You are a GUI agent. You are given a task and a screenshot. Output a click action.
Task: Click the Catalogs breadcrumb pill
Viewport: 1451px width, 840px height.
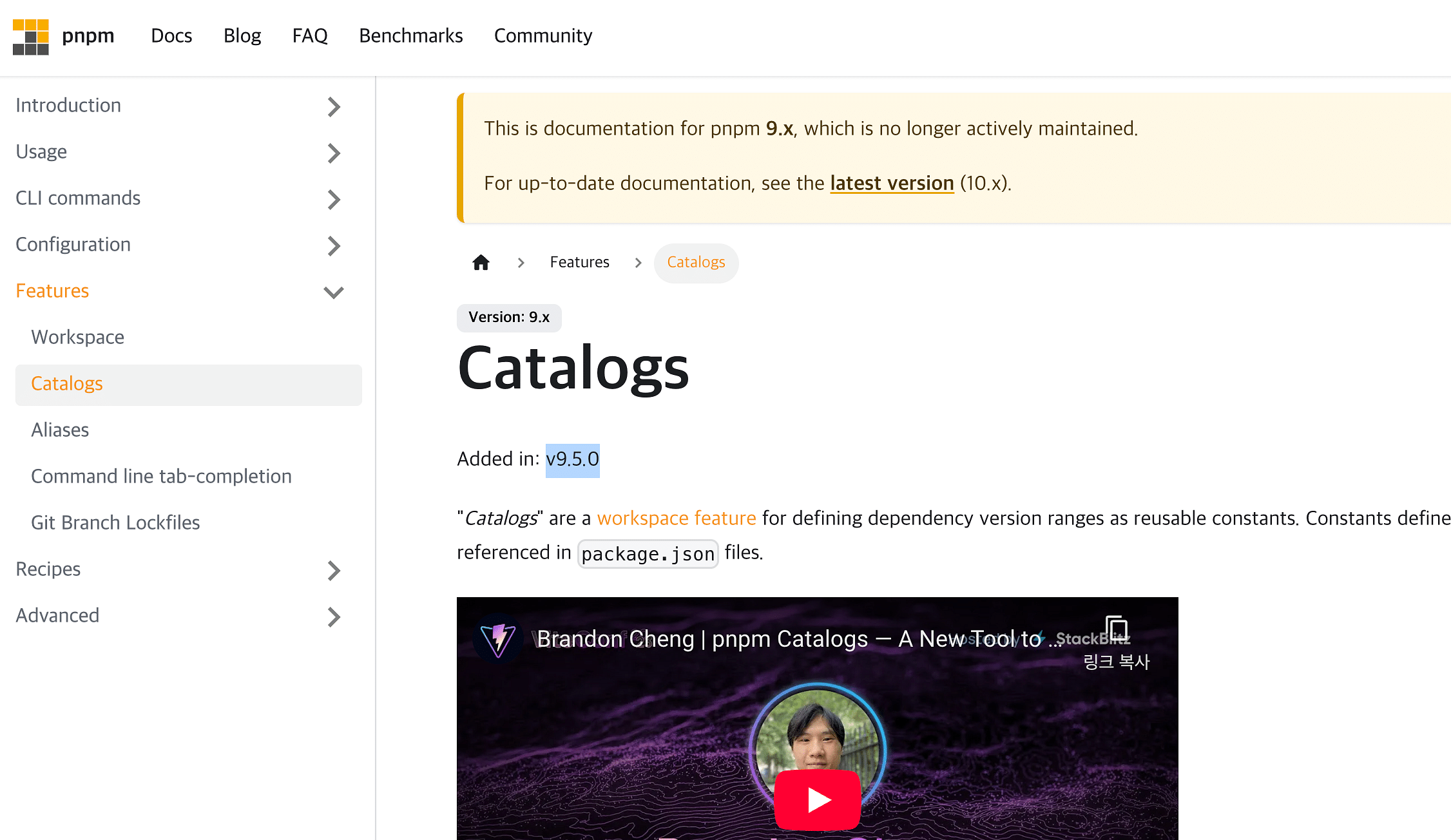(x=696, y=262)
